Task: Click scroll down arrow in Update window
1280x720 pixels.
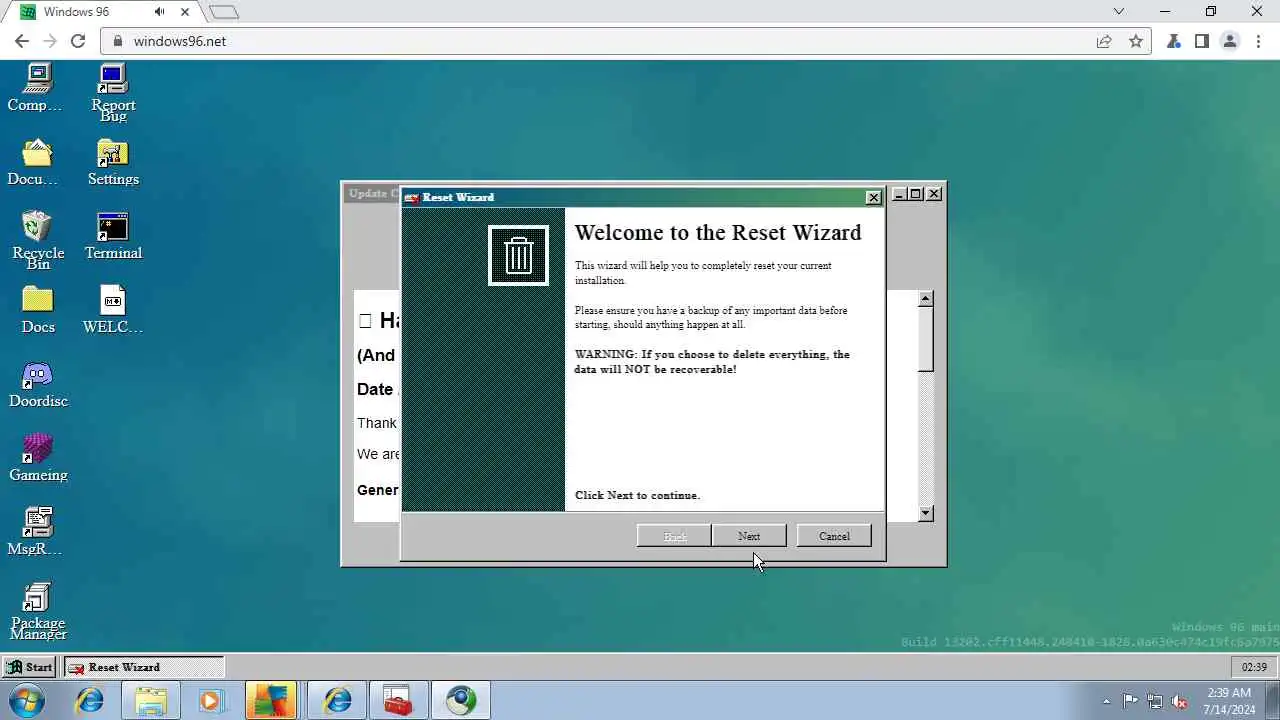Action: tap(926, 513)
